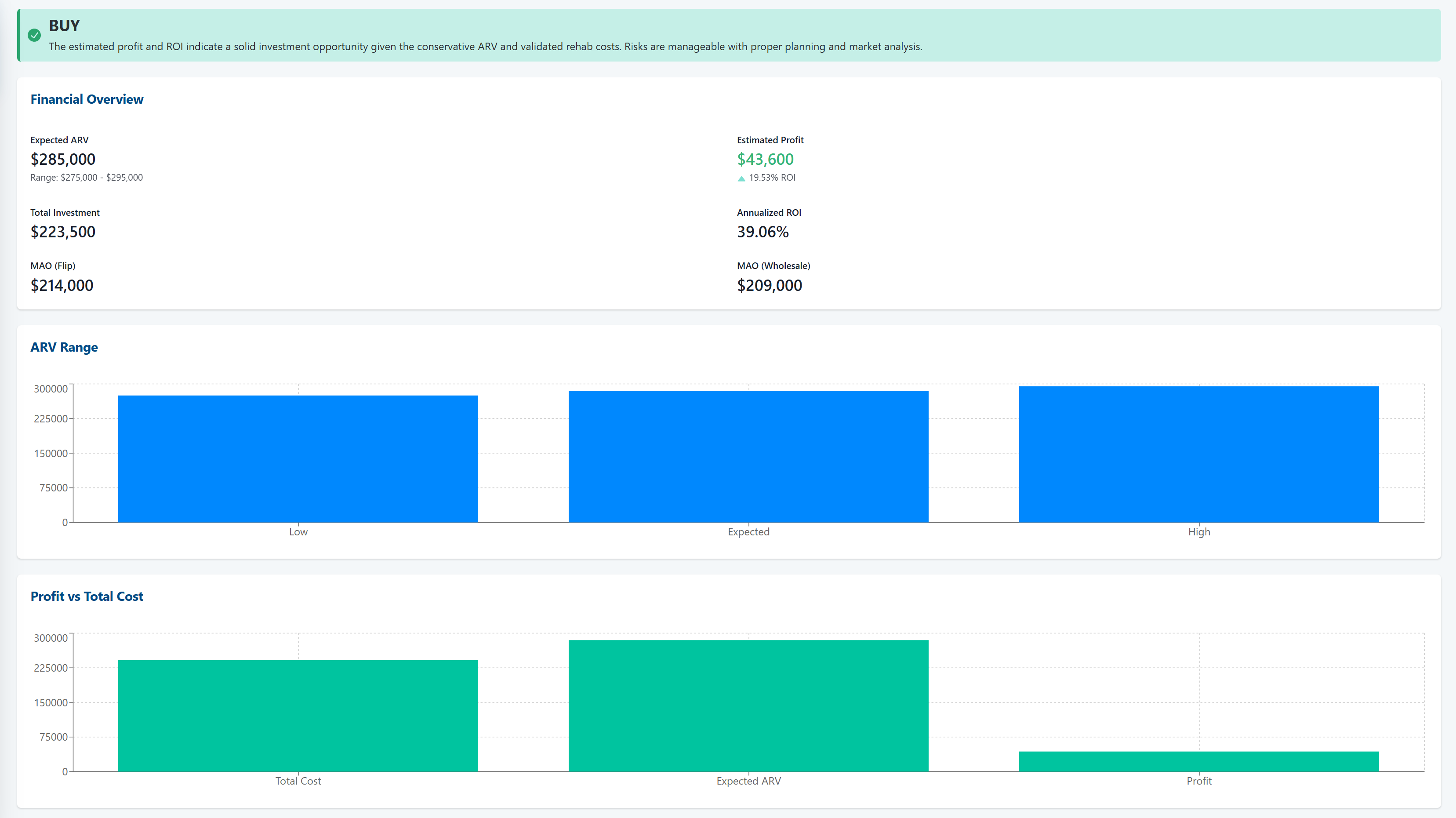Click the ARV Range section heading
This screenshot has width=1456, height=818.
tap(65, 347)
